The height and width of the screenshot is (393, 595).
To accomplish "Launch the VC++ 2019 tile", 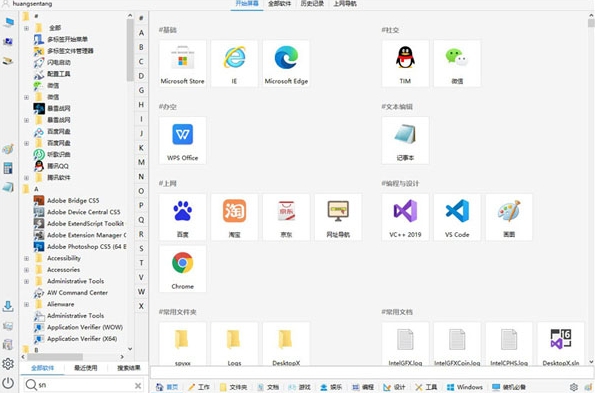I will click(x=405, y=217).
